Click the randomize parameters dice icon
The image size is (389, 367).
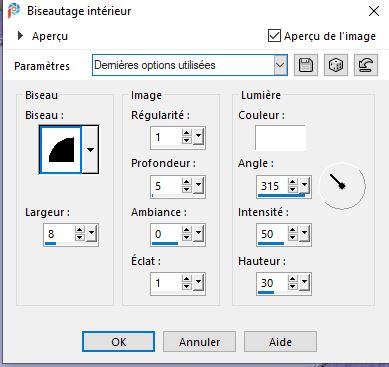coord(336,65)
